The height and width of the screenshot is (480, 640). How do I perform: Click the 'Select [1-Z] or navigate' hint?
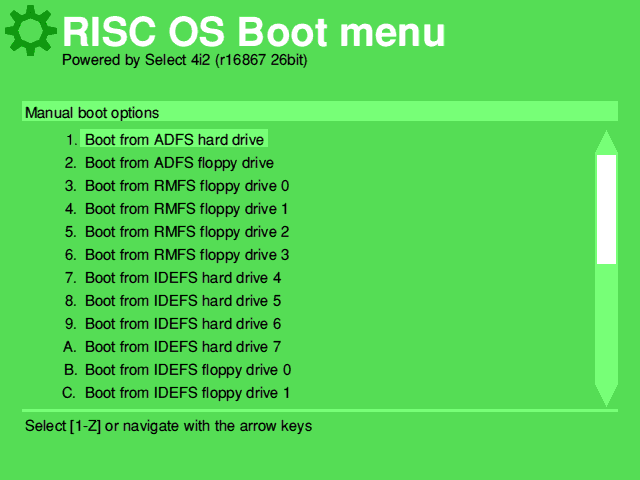(x=169, y=426)
